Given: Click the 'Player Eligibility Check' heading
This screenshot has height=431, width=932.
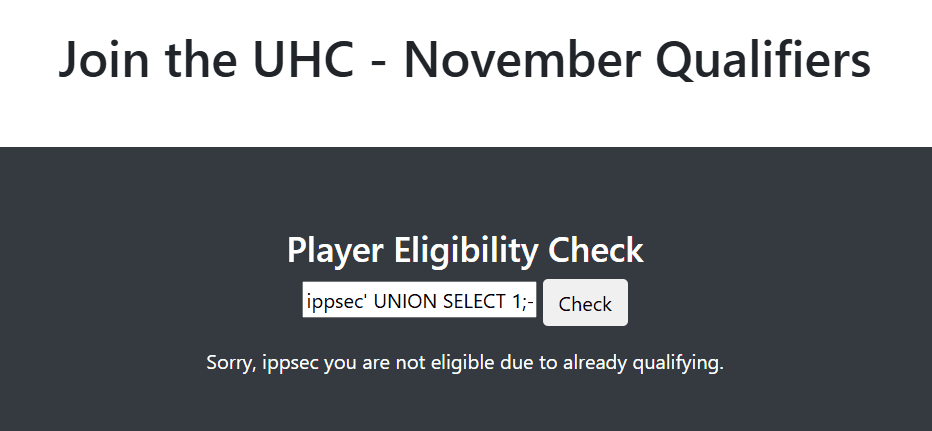Looking at the screenshot, I should click(x=465, y=250).
